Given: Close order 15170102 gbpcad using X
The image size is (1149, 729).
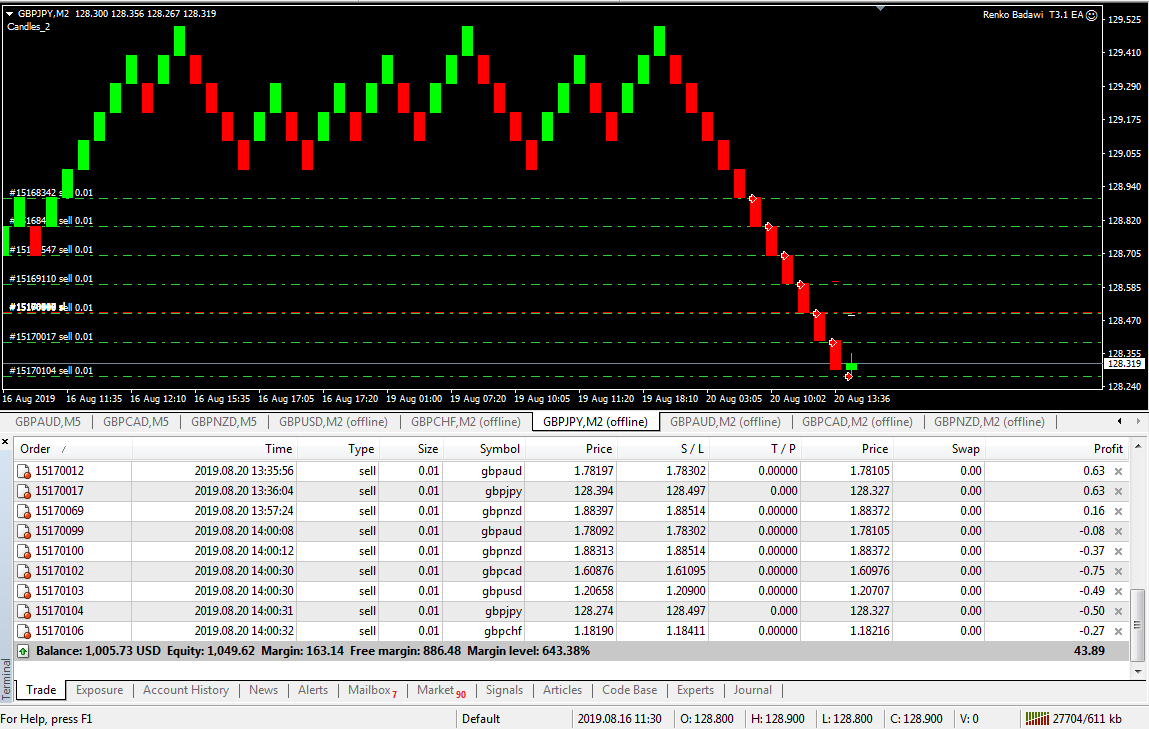Looking at the screenshot, I should click(x=1118, y=571).
